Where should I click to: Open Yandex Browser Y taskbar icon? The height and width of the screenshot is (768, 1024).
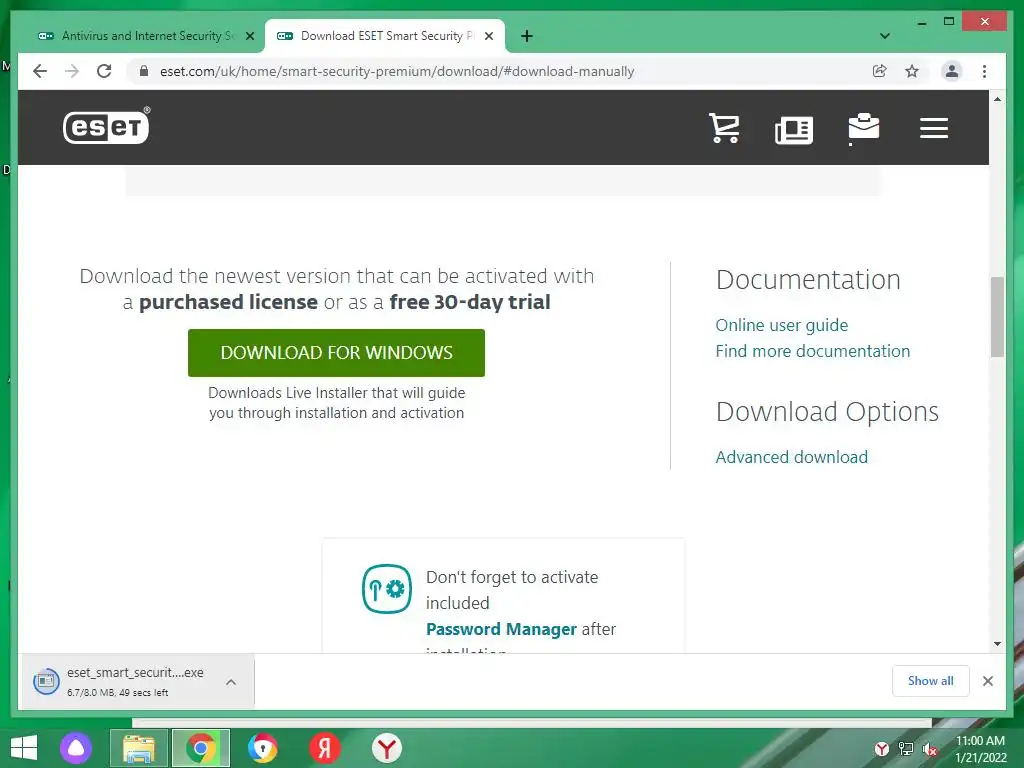pos(387,748)
